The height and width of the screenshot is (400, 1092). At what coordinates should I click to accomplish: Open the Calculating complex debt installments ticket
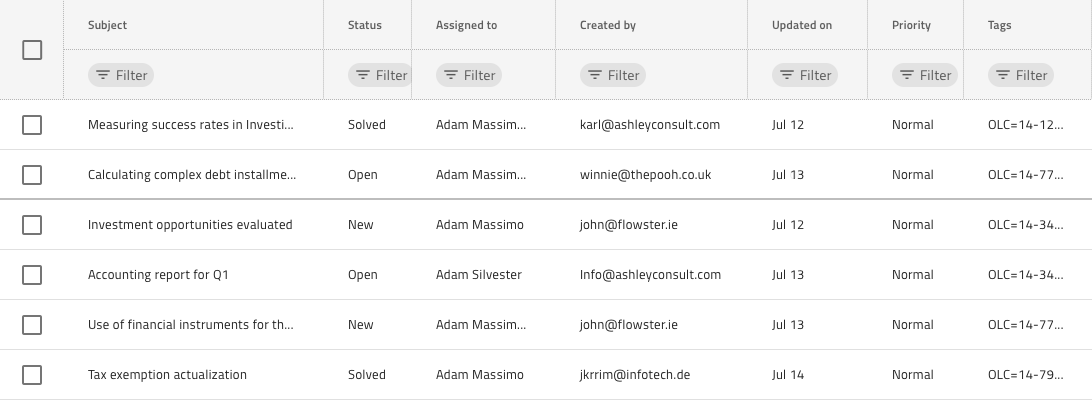[192, 175]
